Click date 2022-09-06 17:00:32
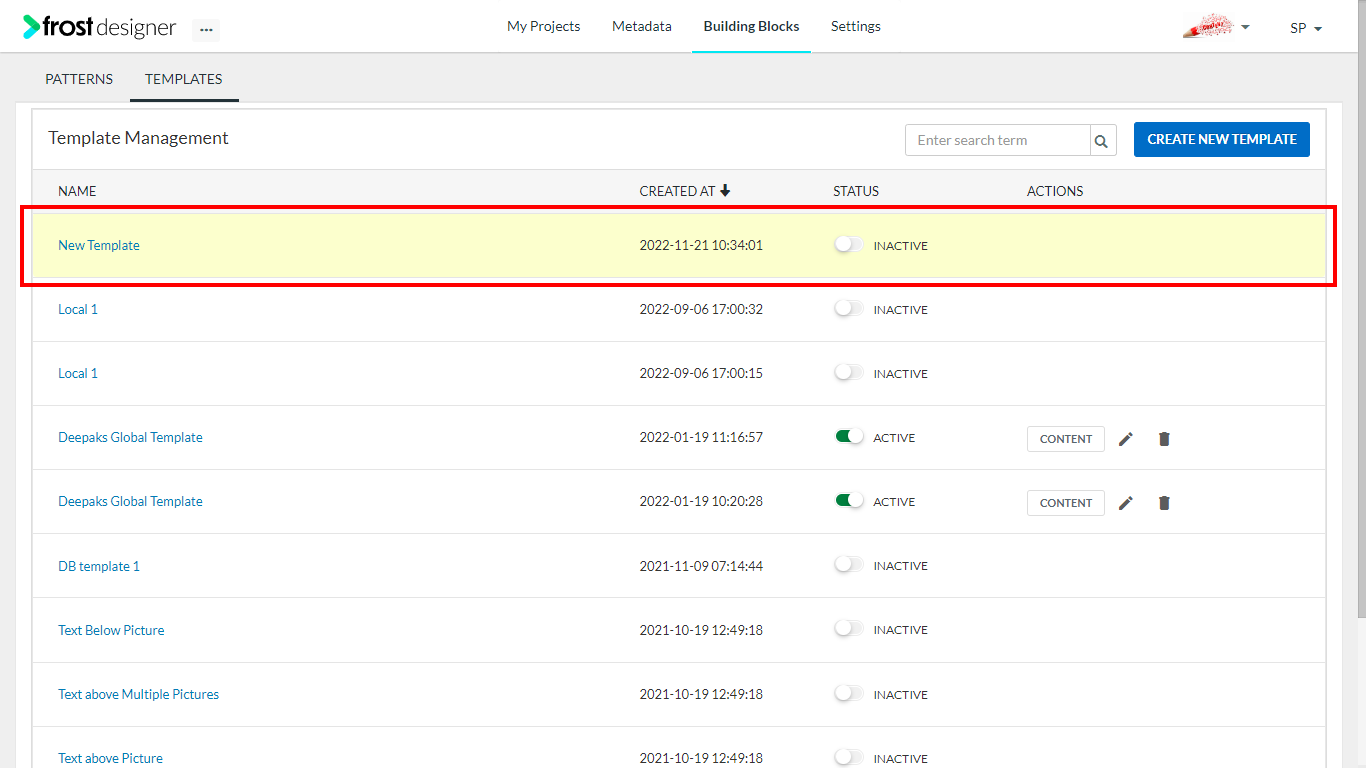The width and height of the screenshot is (1366, 768). coord(701,309)
